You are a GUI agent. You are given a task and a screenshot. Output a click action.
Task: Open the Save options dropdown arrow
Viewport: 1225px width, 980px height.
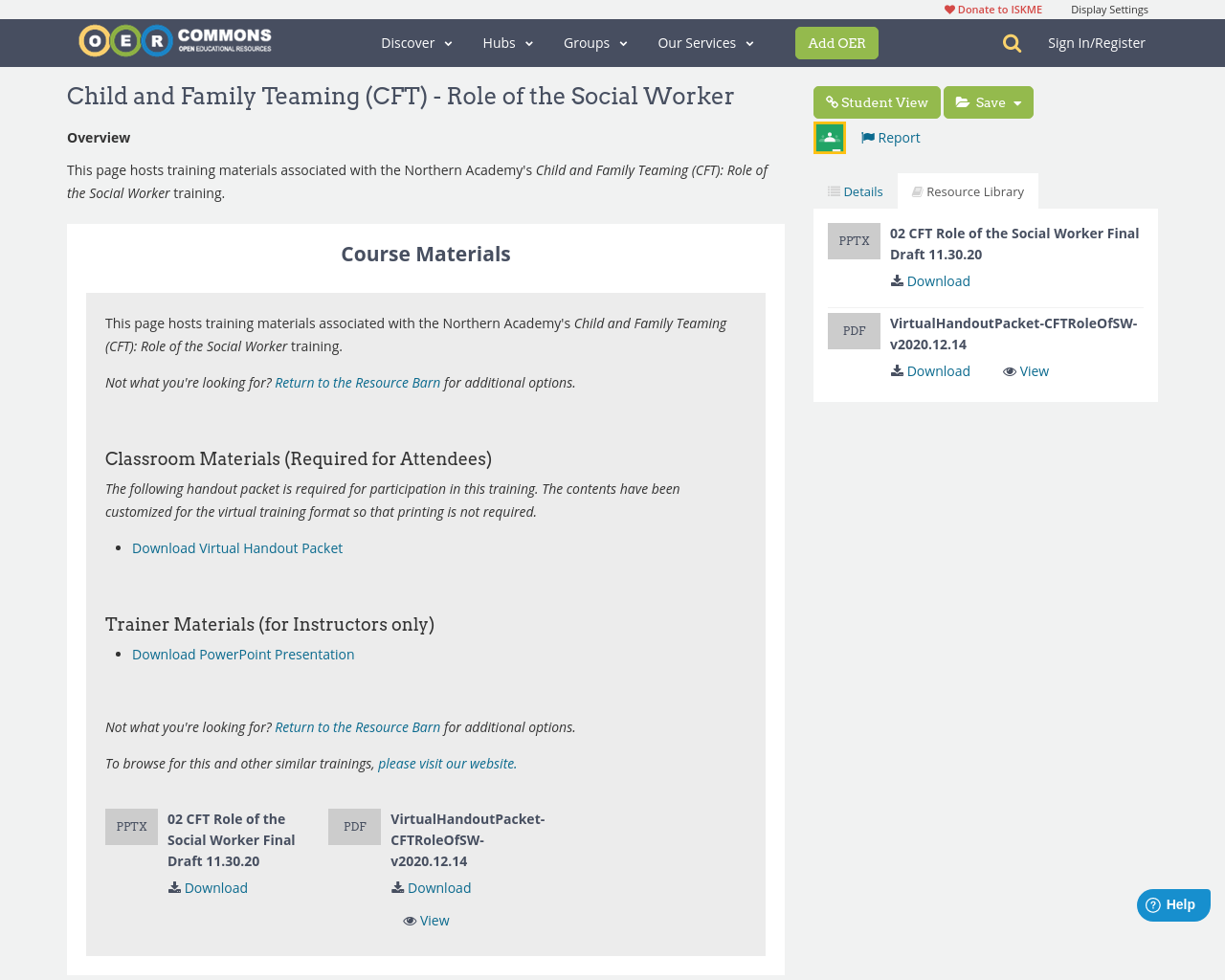coord(1018,100)
